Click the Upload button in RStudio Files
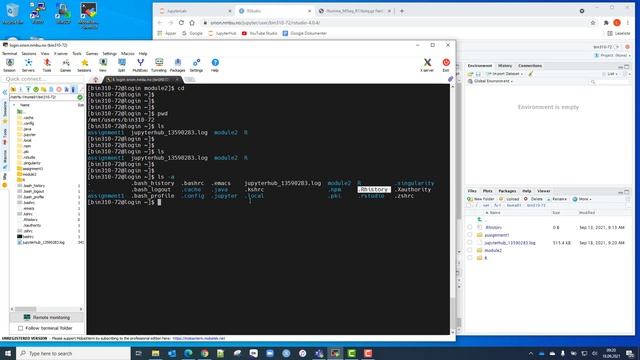Viewport: 640px width, 360px height. click(509, 199)
